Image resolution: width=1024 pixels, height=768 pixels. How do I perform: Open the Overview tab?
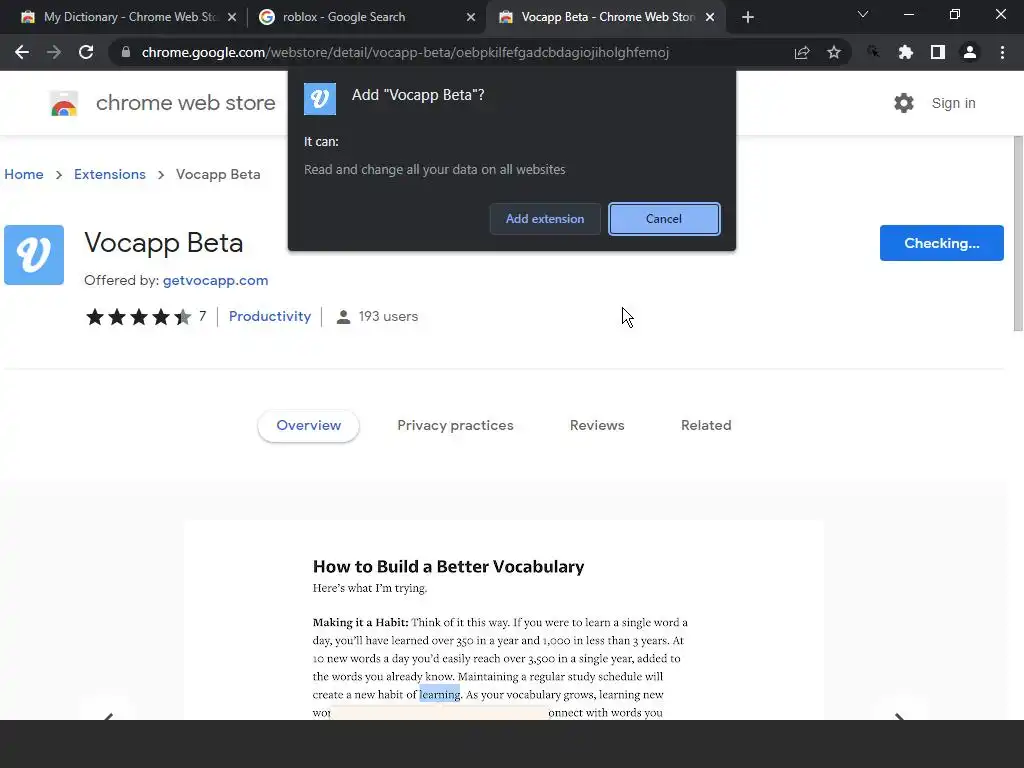(308, 426)
